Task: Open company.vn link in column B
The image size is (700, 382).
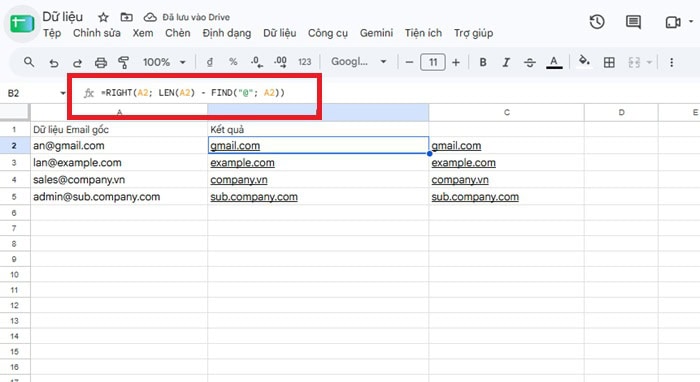Action: 239,180
